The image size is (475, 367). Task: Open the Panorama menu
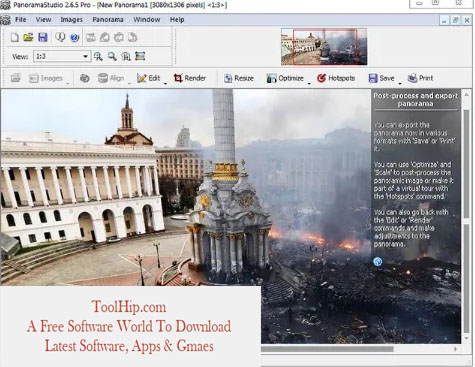click(108, 20)
